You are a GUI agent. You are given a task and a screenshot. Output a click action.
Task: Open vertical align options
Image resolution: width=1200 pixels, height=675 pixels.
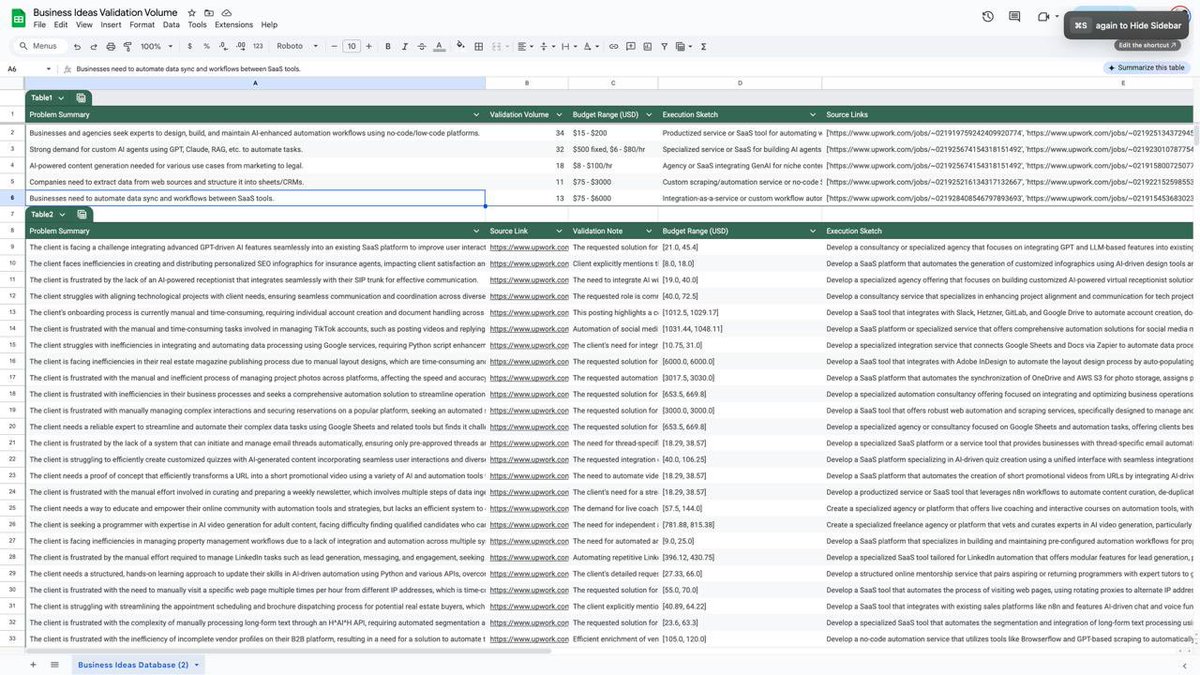click(546, 46)
